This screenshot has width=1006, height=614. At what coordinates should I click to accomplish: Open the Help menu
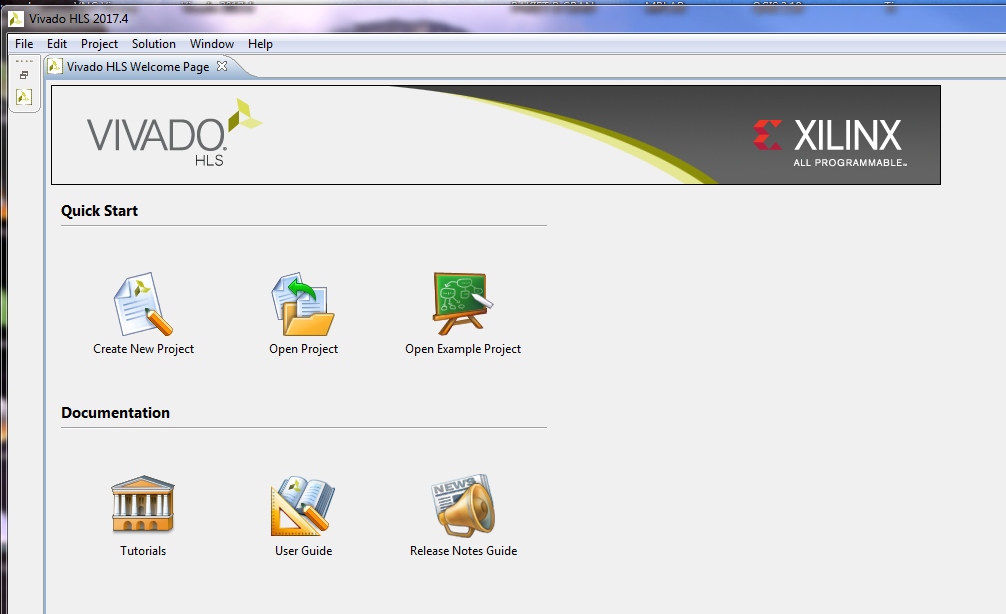(x=260, y=44)
